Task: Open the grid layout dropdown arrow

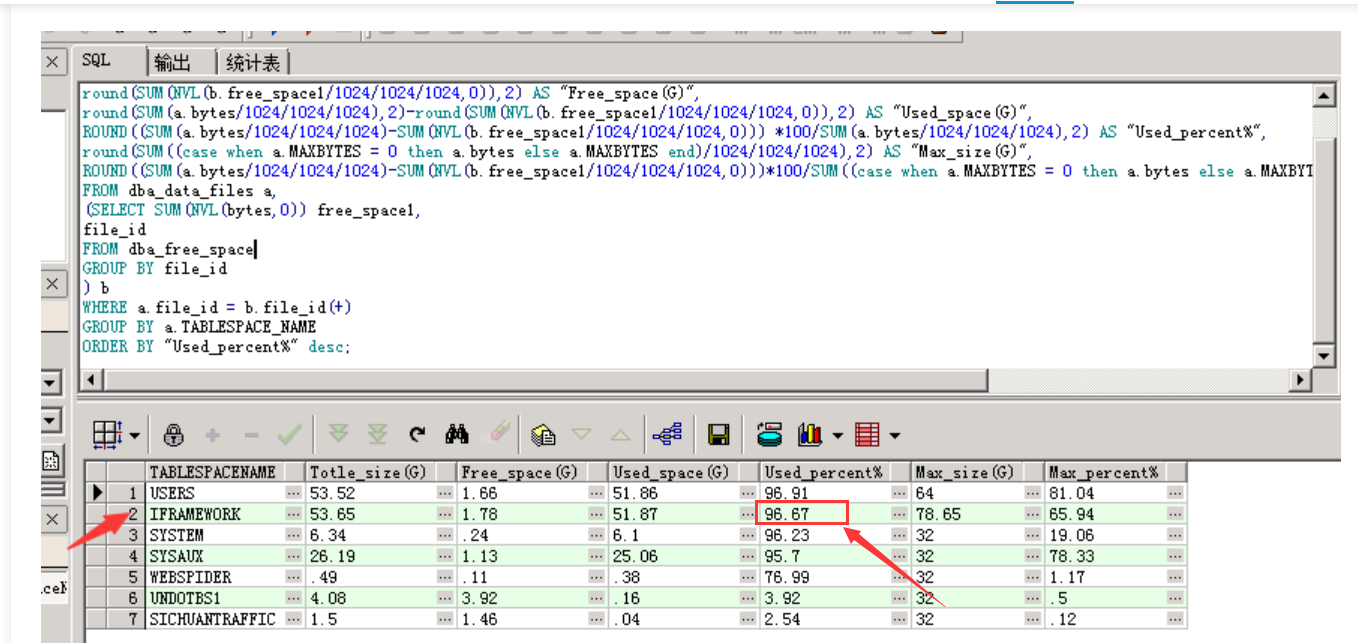Action: (x=133, y=435)
